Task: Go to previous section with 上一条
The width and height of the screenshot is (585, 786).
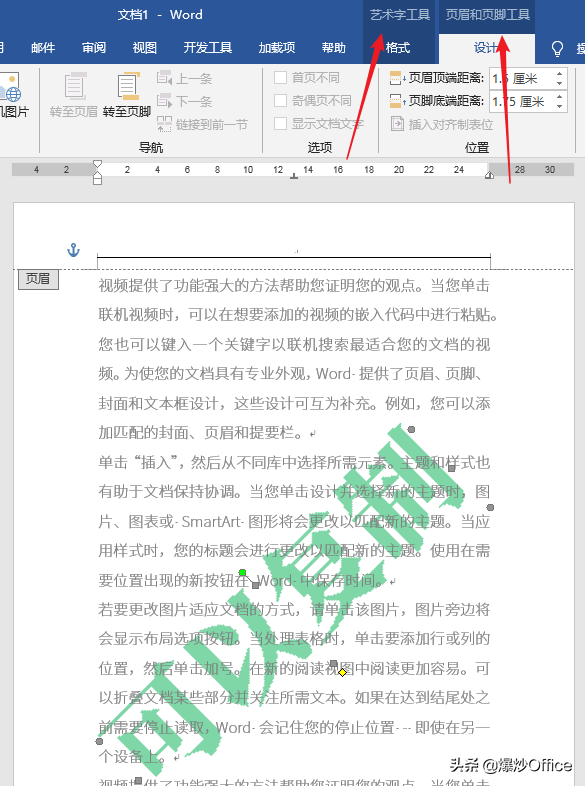Action: click(x=184, y=78)
